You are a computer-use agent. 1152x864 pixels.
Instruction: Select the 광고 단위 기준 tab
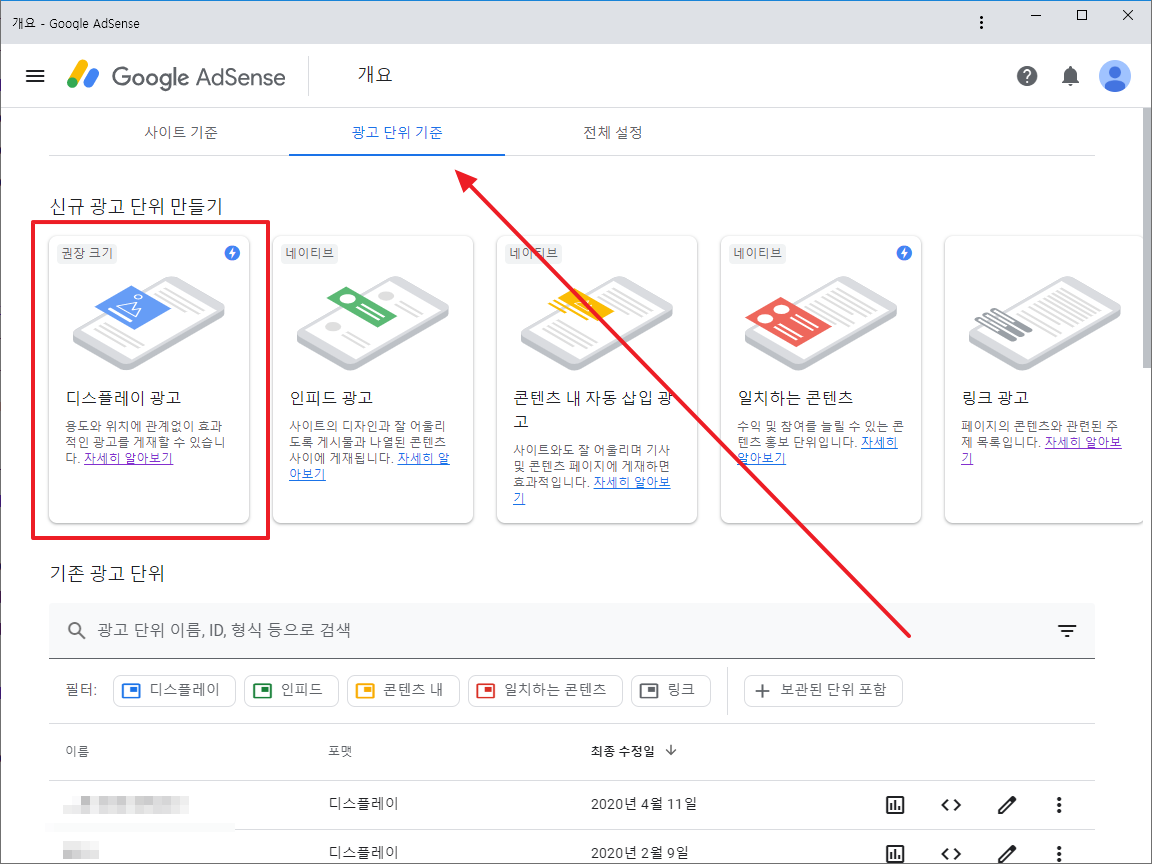397,132
